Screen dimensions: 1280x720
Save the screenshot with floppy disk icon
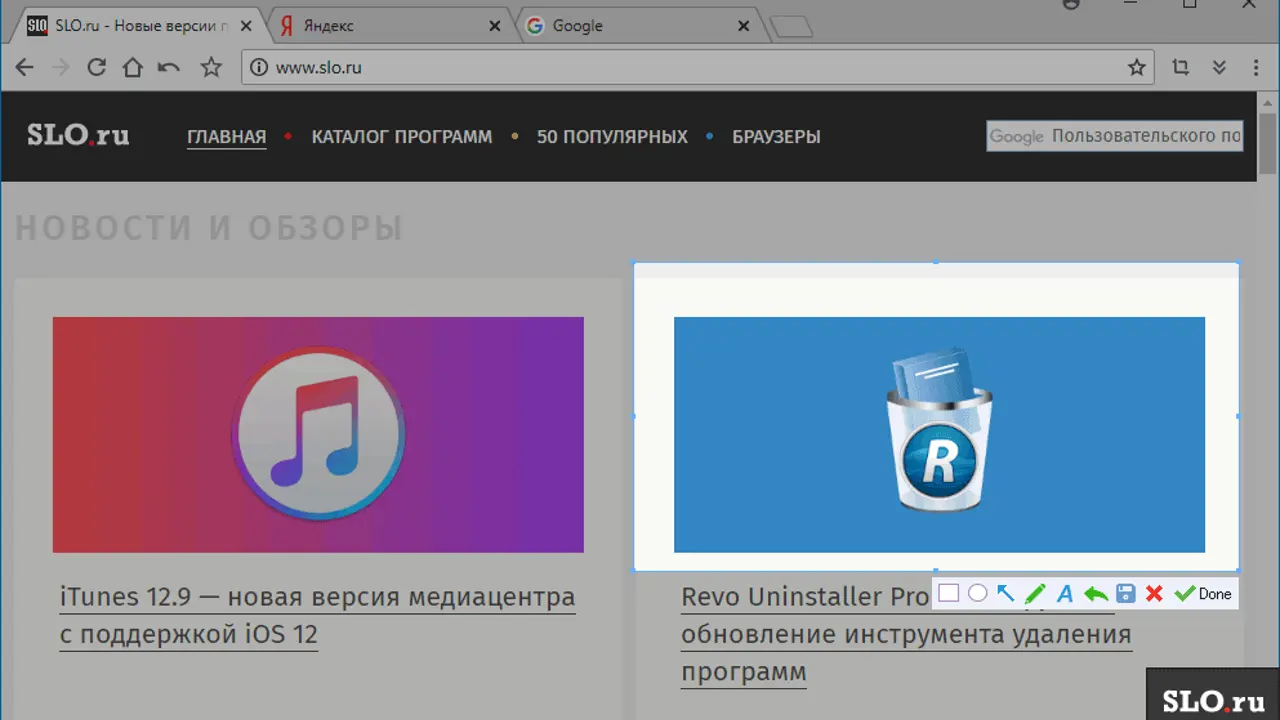point(1125,594)
